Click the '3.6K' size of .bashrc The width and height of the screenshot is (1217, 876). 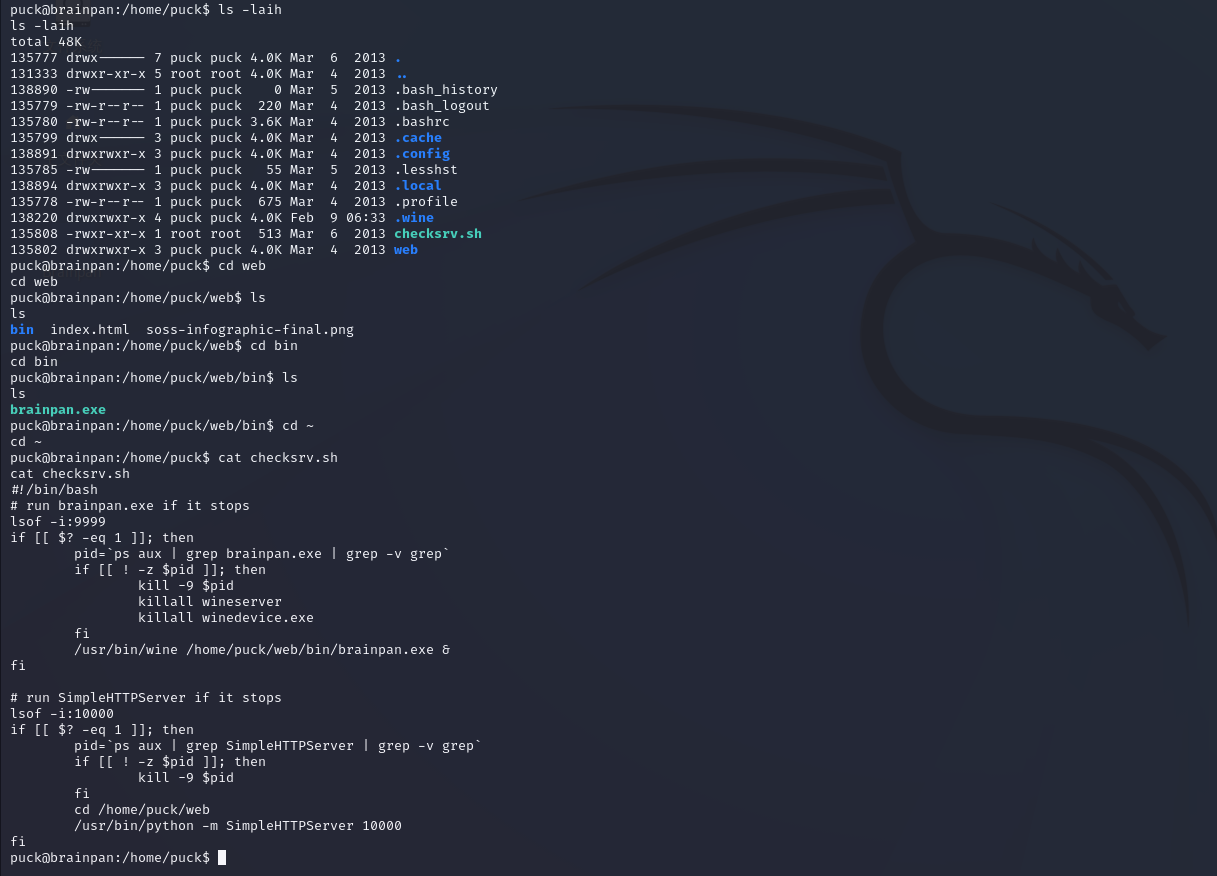pyautogui.click(x=266, y=122)
